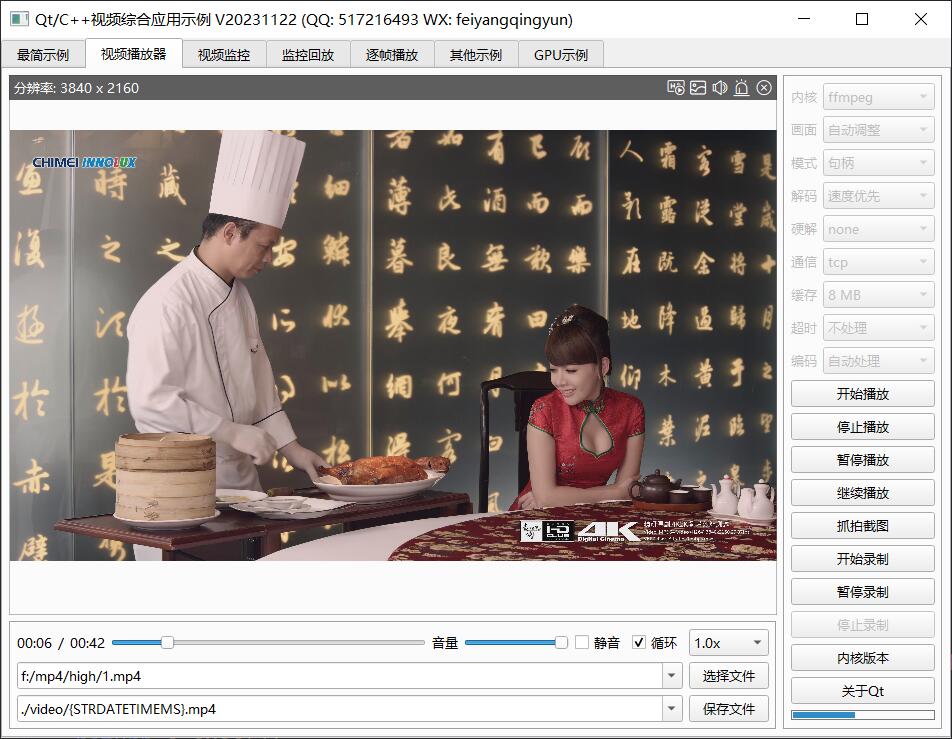Switch to the 视频监控 tab
The image size is (952, 739).
[x=224, y=55]
